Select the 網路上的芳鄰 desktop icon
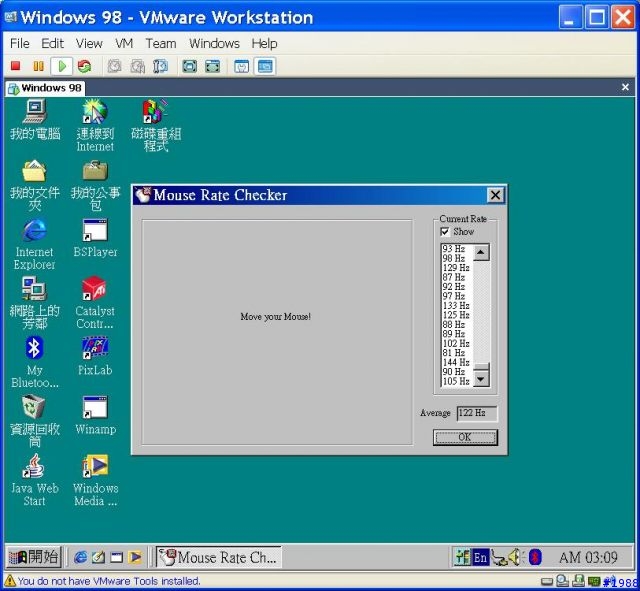This screenshot has width=640, height=591. [35, 303]
